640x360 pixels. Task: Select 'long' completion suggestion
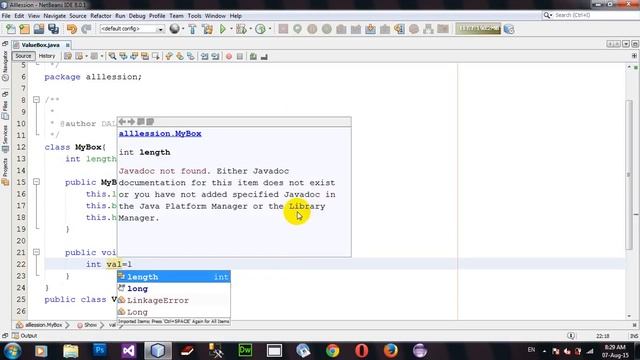(x=173, y=289)
